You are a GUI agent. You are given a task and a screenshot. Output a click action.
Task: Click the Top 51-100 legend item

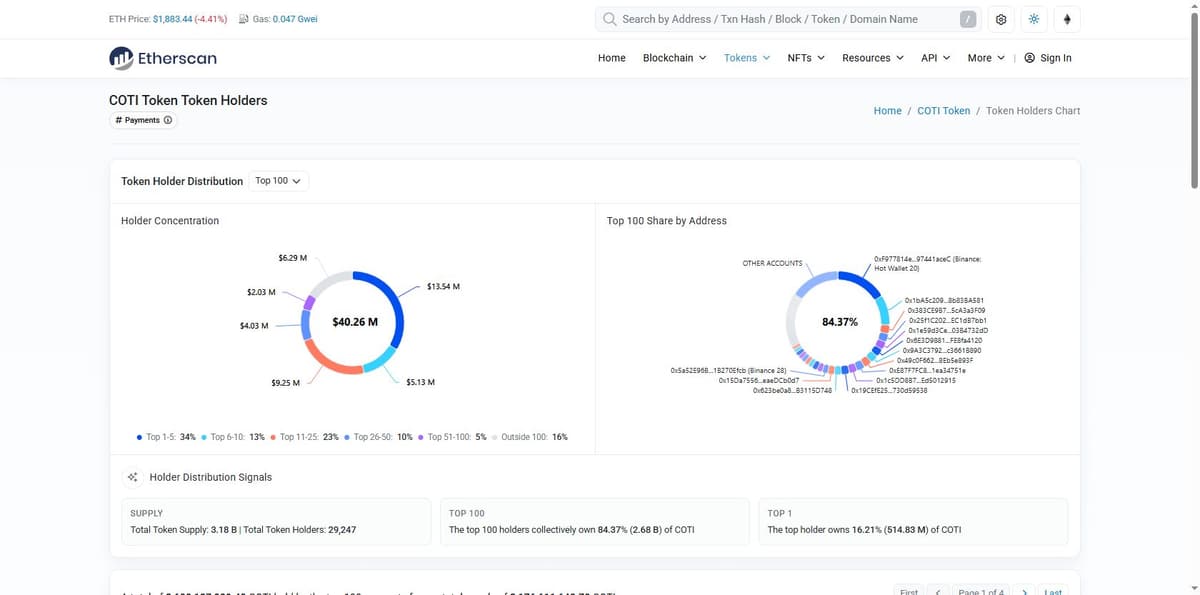[x=453, y=437]
